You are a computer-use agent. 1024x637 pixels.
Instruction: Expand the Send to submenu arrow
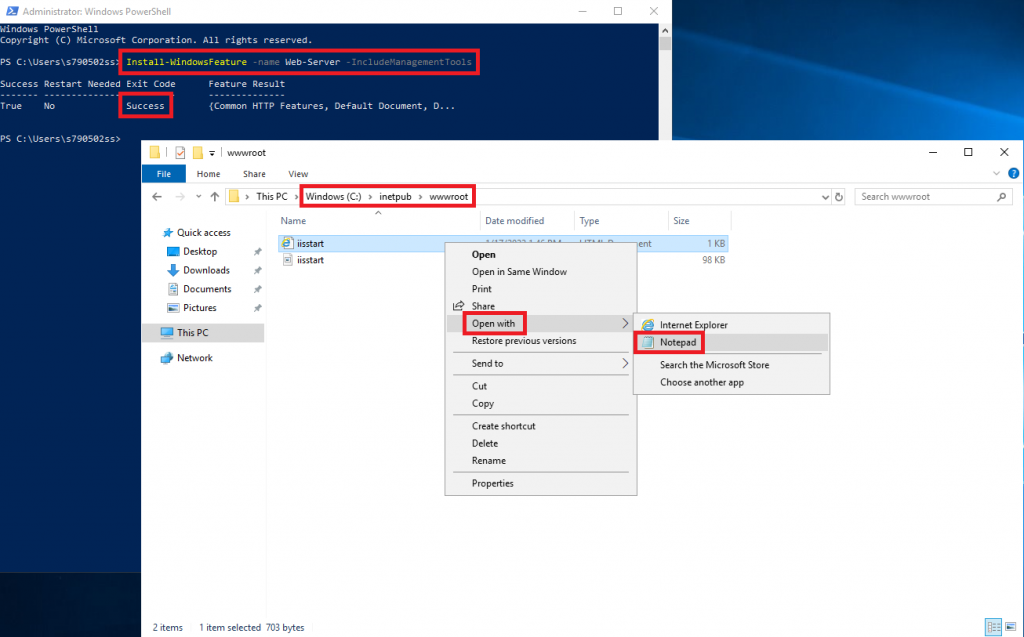pyautogui.click(x=625, y=363)
